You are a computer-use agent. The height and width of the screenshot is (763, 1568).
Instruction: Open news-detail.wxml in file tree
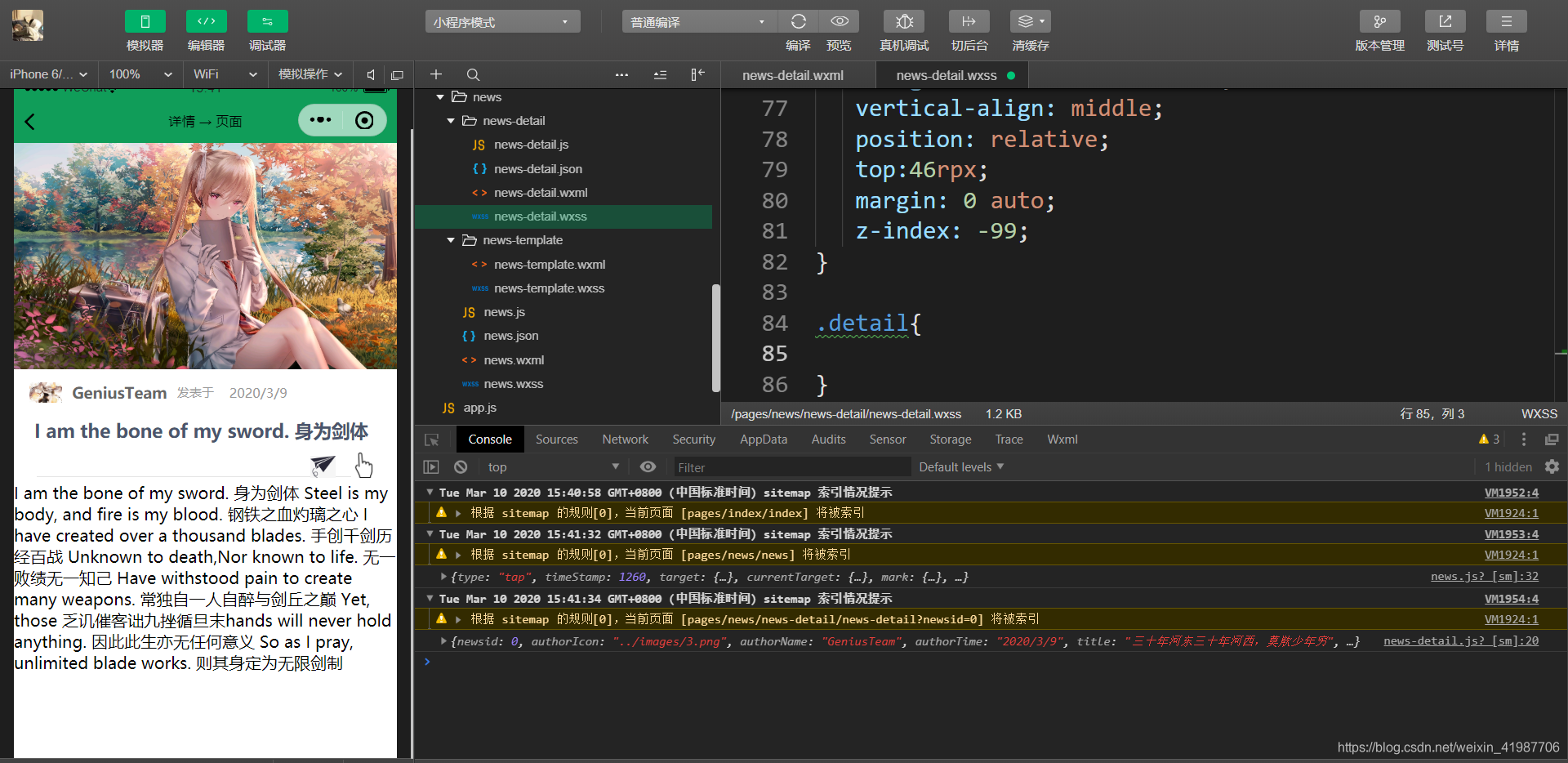pos(541,193)
